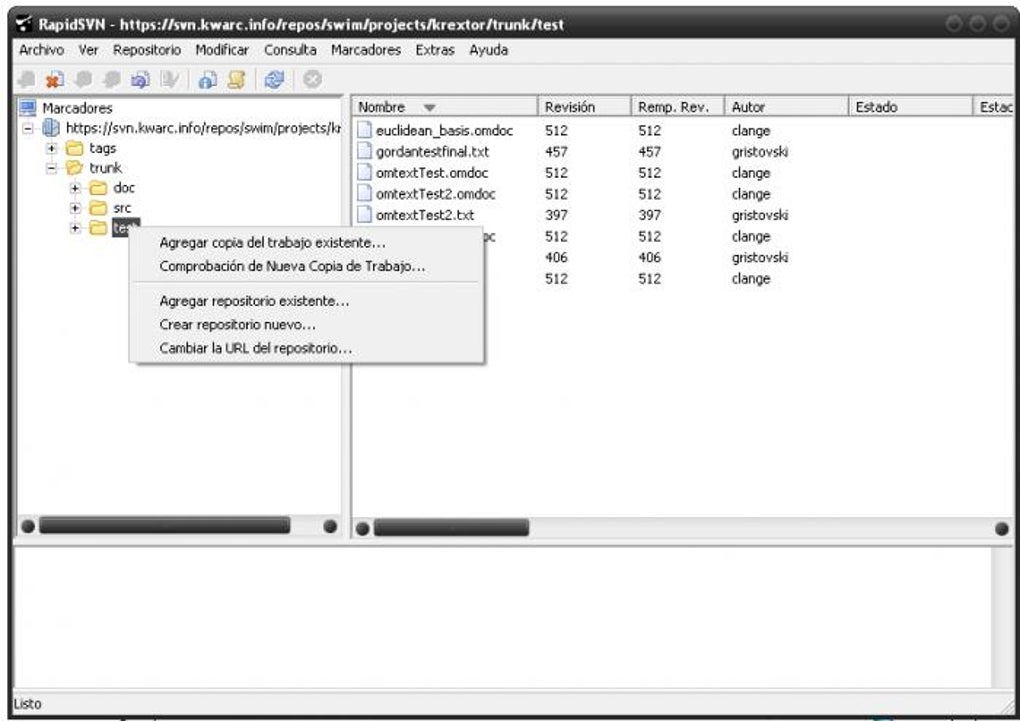The image size is (1020, 721).
Task: Sort by the Estado column header
Action: [910, 107]
